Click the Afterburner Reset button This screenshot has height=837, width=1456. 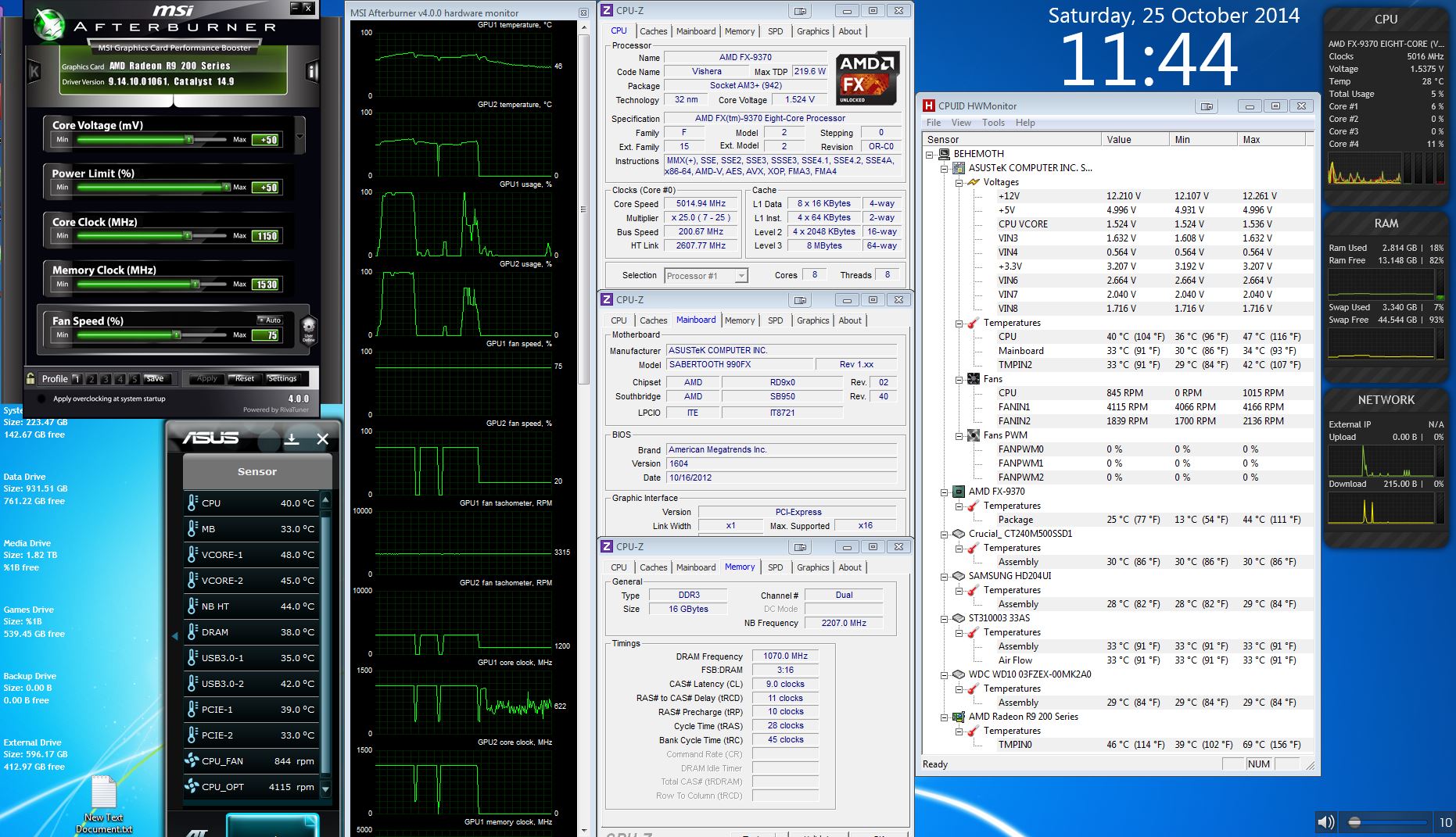tap(245, 379)
